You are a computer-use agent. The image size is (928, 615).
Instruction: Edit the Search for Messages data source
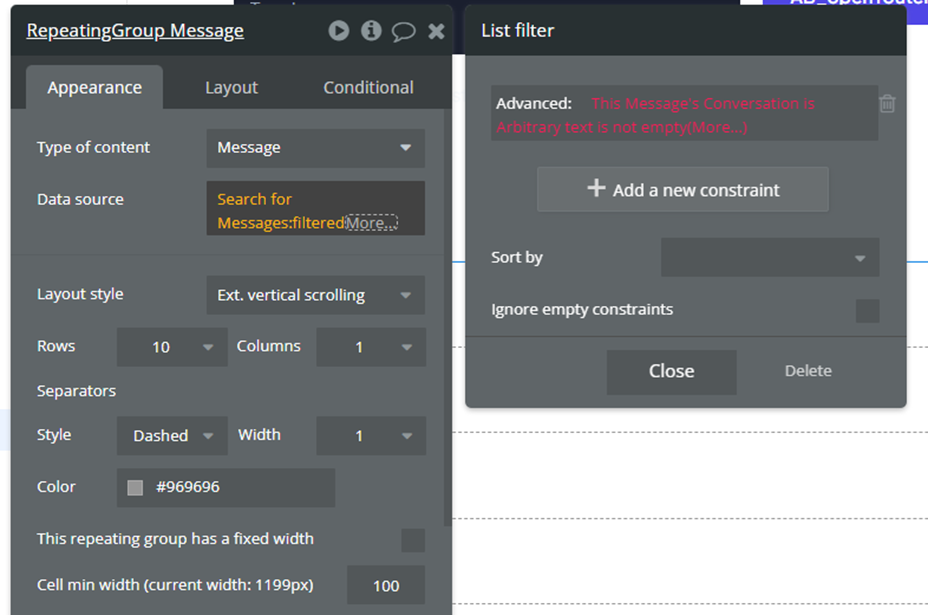tap(280, 210)
